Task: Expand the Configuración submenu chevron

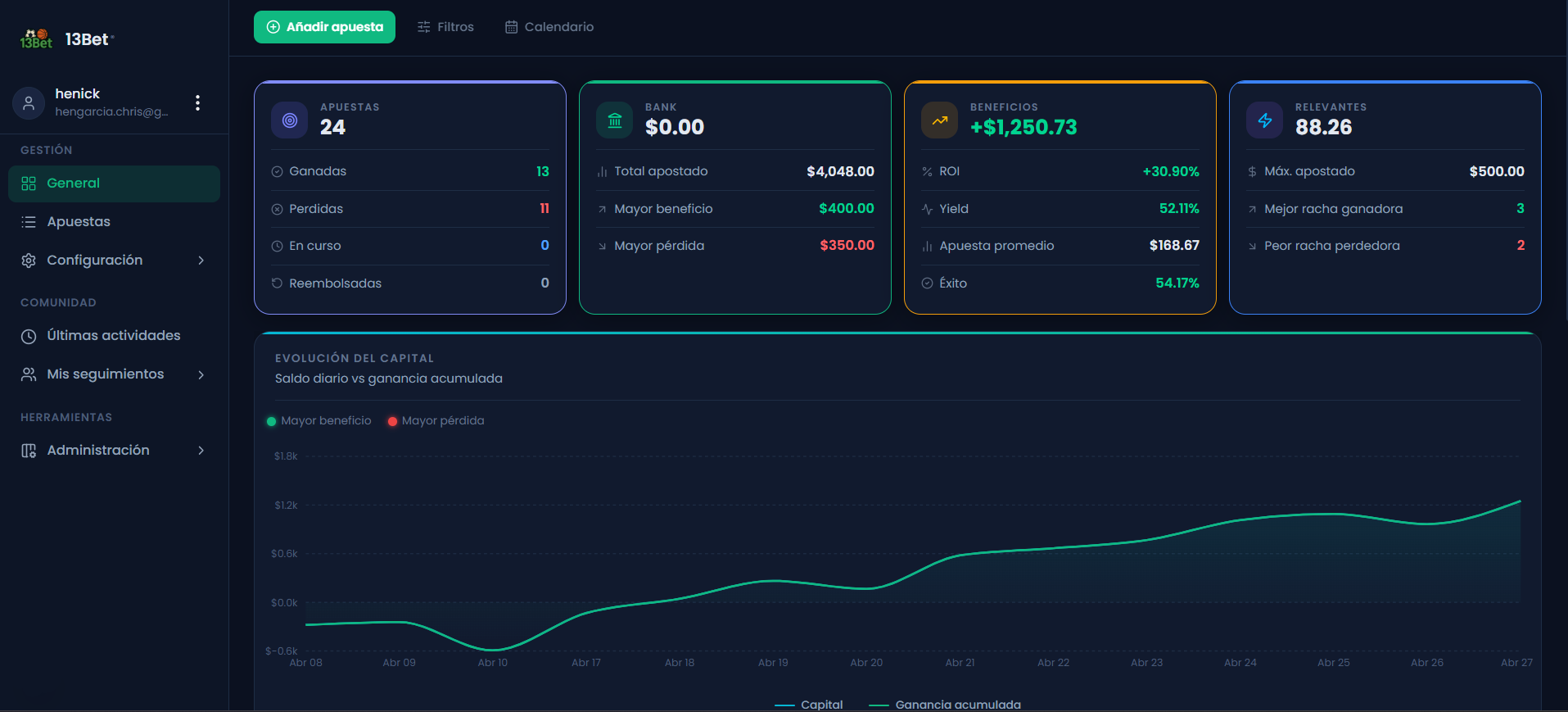Action: tap(201, 261)
